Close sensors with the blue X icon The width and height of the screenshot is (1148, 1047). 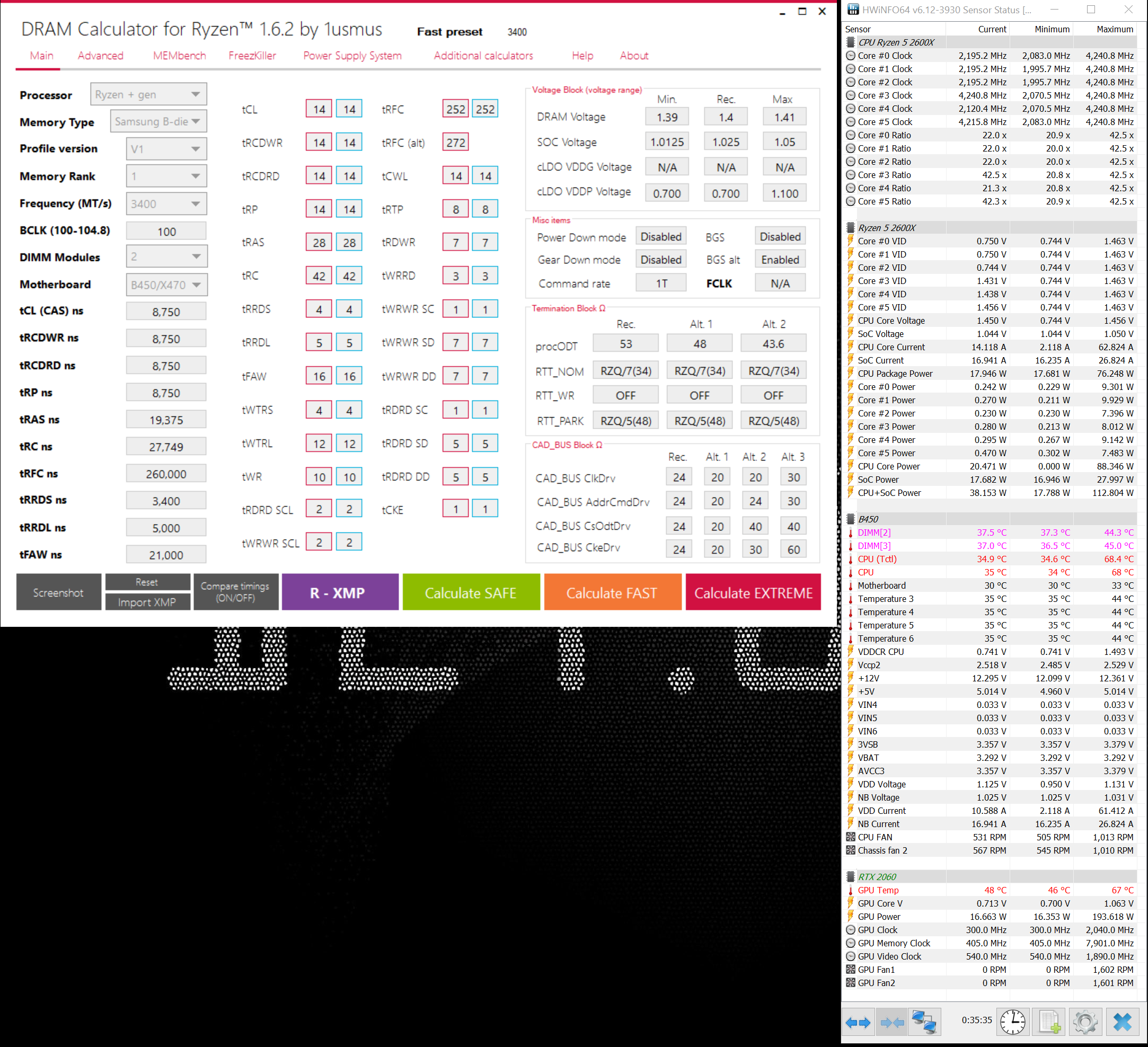[1123, 1023]
